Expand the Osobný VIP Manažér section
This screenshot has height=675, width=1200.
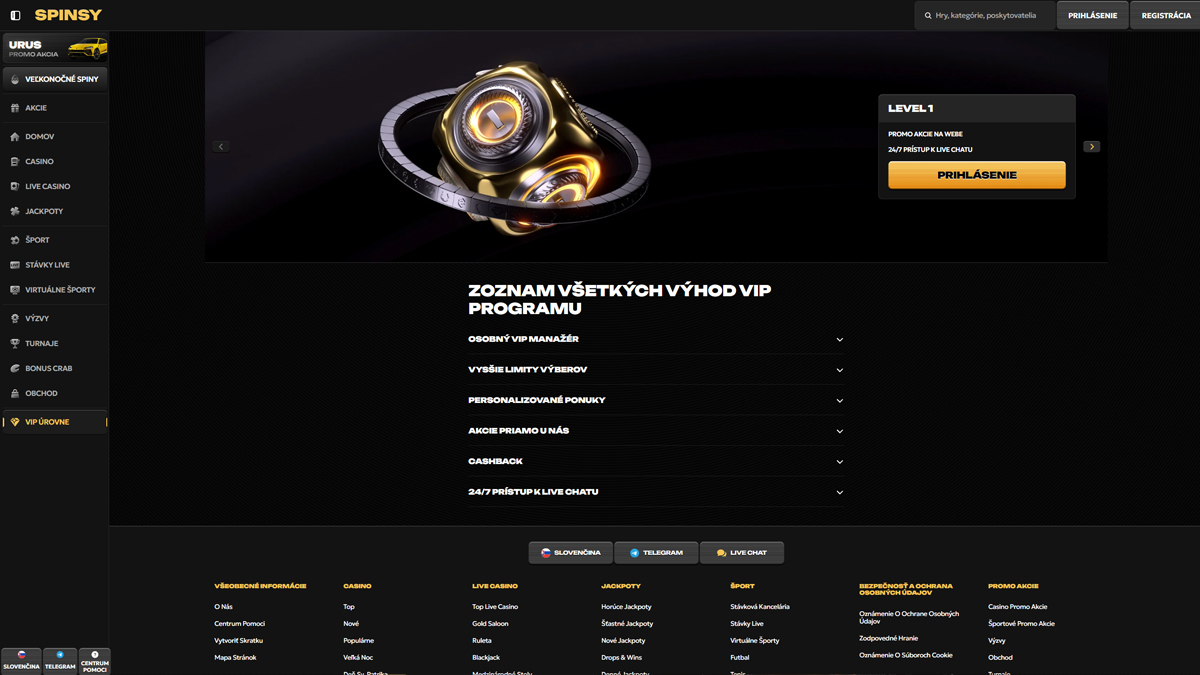[656, 339]
